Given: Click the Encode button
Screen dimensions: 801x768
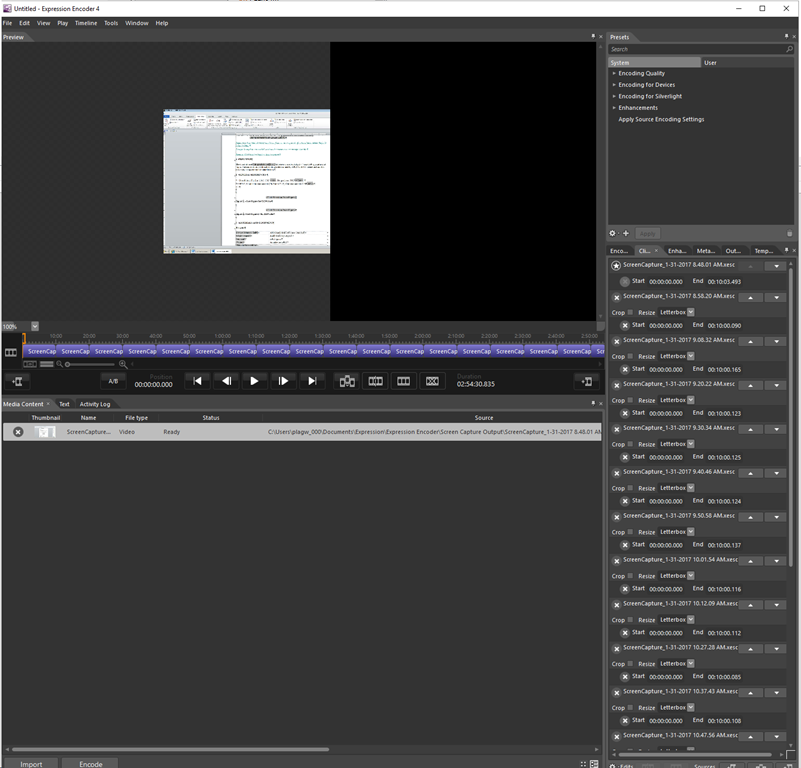Looking at the screenshot, I should tap(91, 764).
